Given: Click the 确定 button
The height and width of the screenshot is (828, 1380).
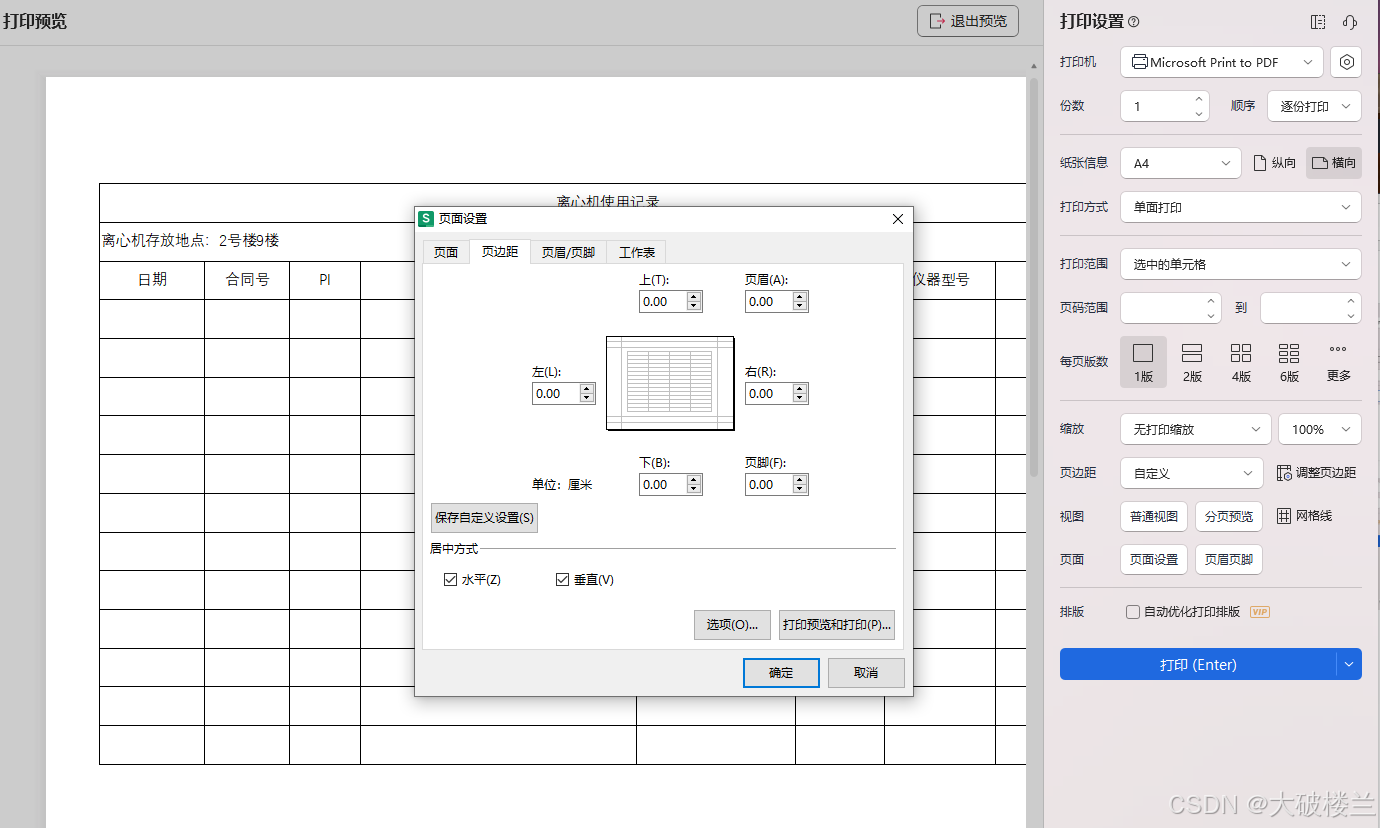Looking at the screenshot, I should pyautogui.click(x=781, y=673).
